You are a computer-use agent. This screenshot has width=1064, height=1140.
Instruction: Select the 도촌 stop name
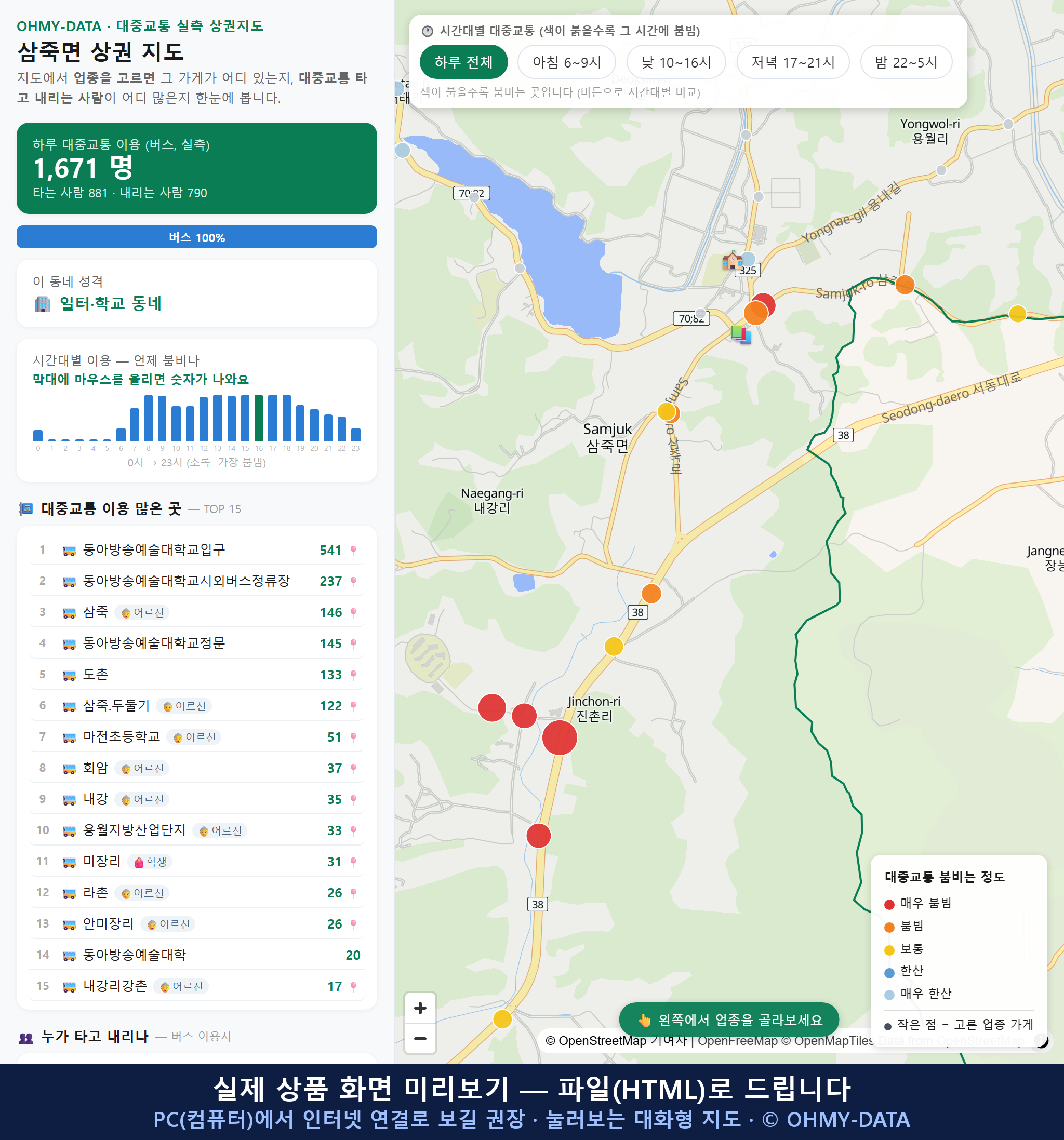pyautogui.click(x=95, y=674)
